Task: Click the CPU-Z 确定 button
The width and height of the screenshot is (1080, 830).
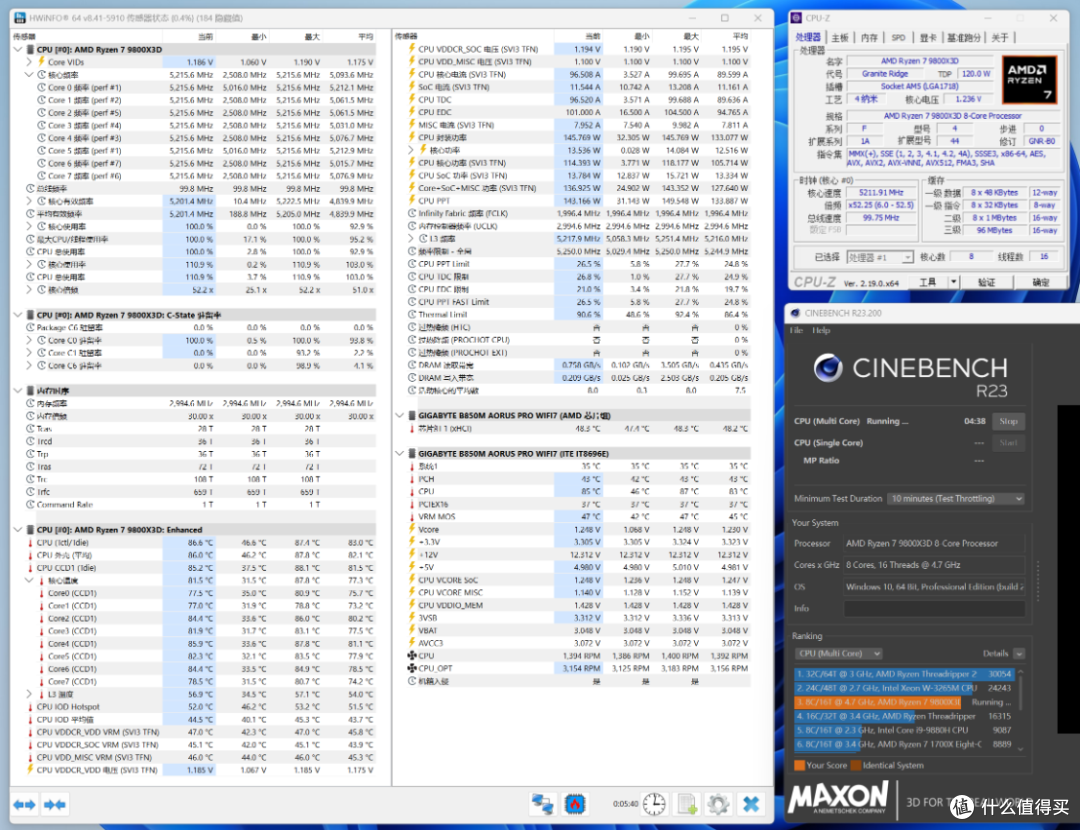Action: pyautogui.click(x=1041, y=282)
